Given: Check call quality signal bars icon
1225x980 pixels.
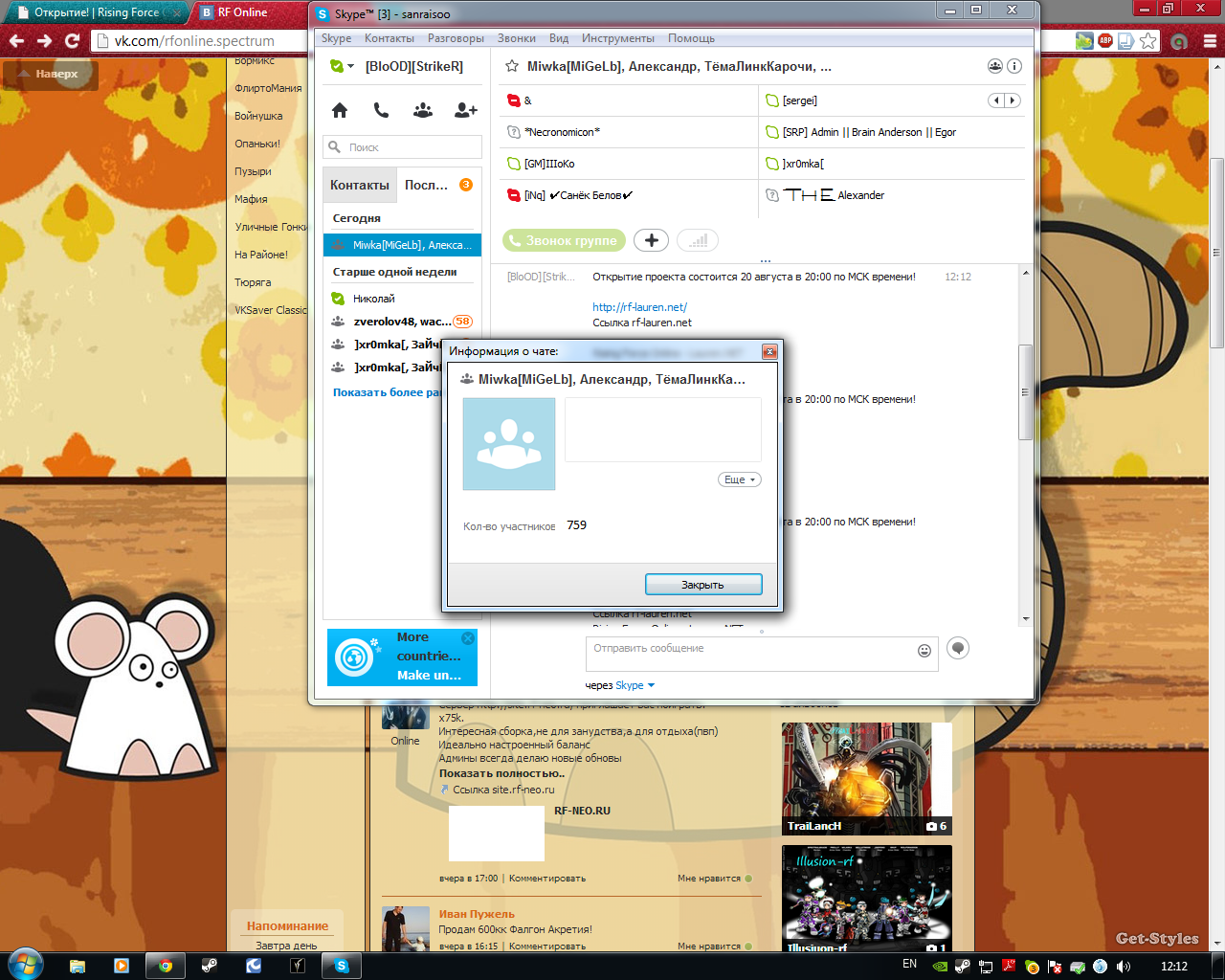Looking at the screenshot, I should tap(698, 240).
